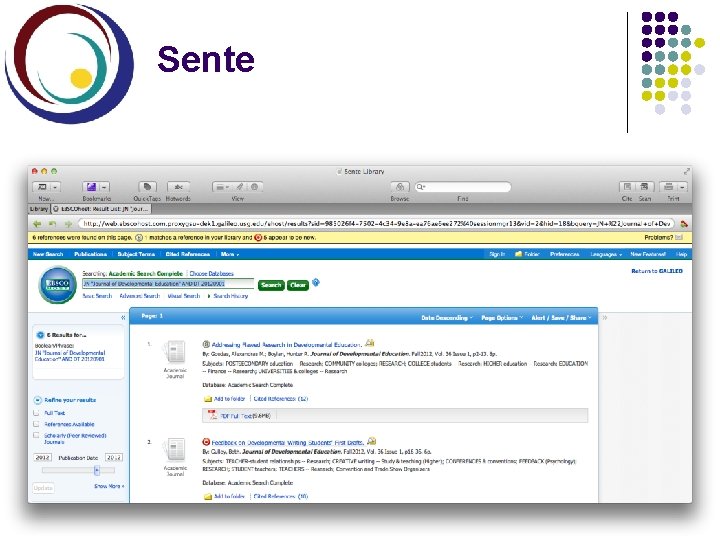Click the Show More link

click(109, 486)
